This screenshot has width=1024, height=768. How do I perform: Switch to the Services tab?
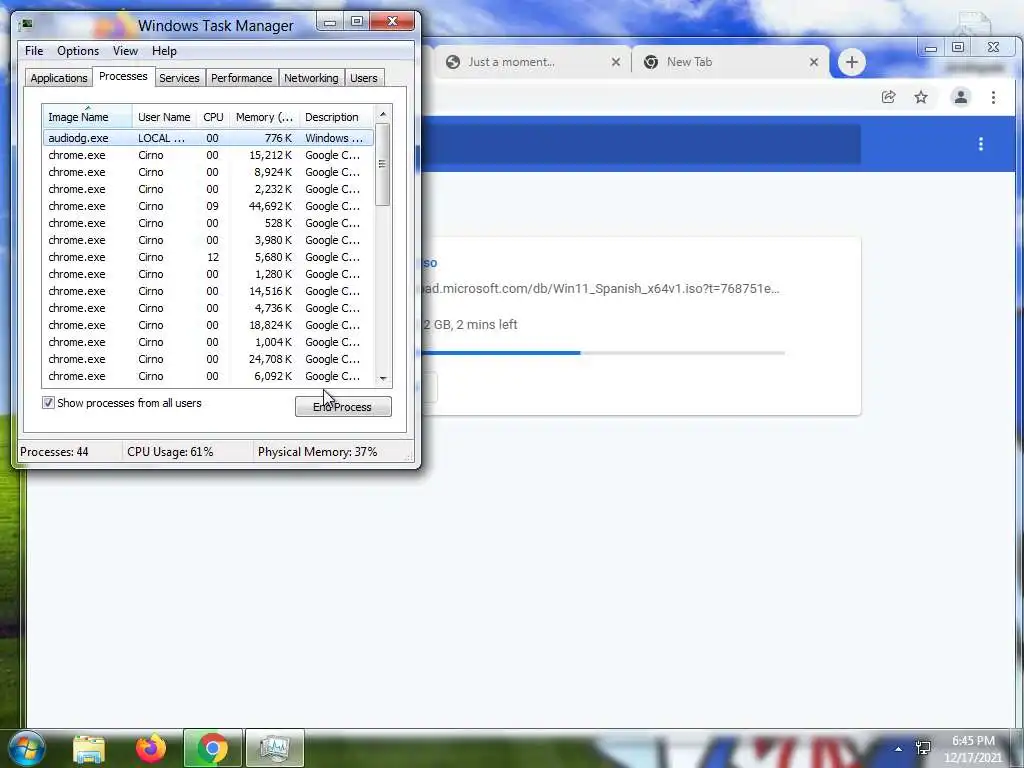click(x=179, y=78)
